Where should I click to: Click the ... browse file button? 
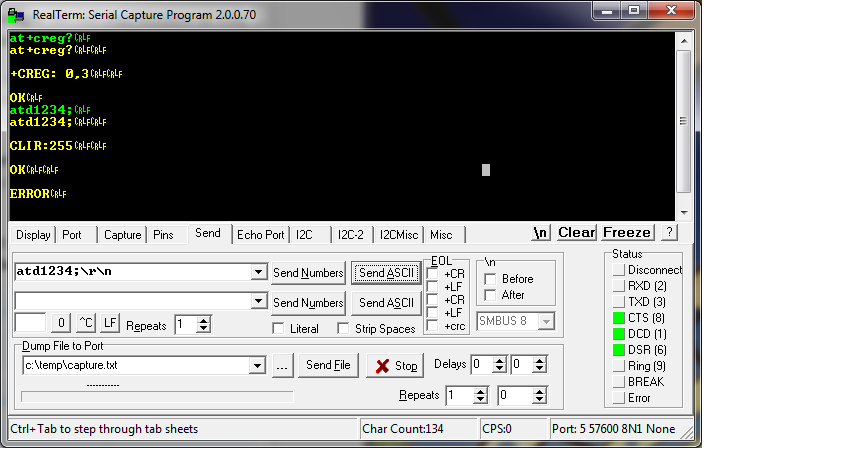tap(281, 366)
